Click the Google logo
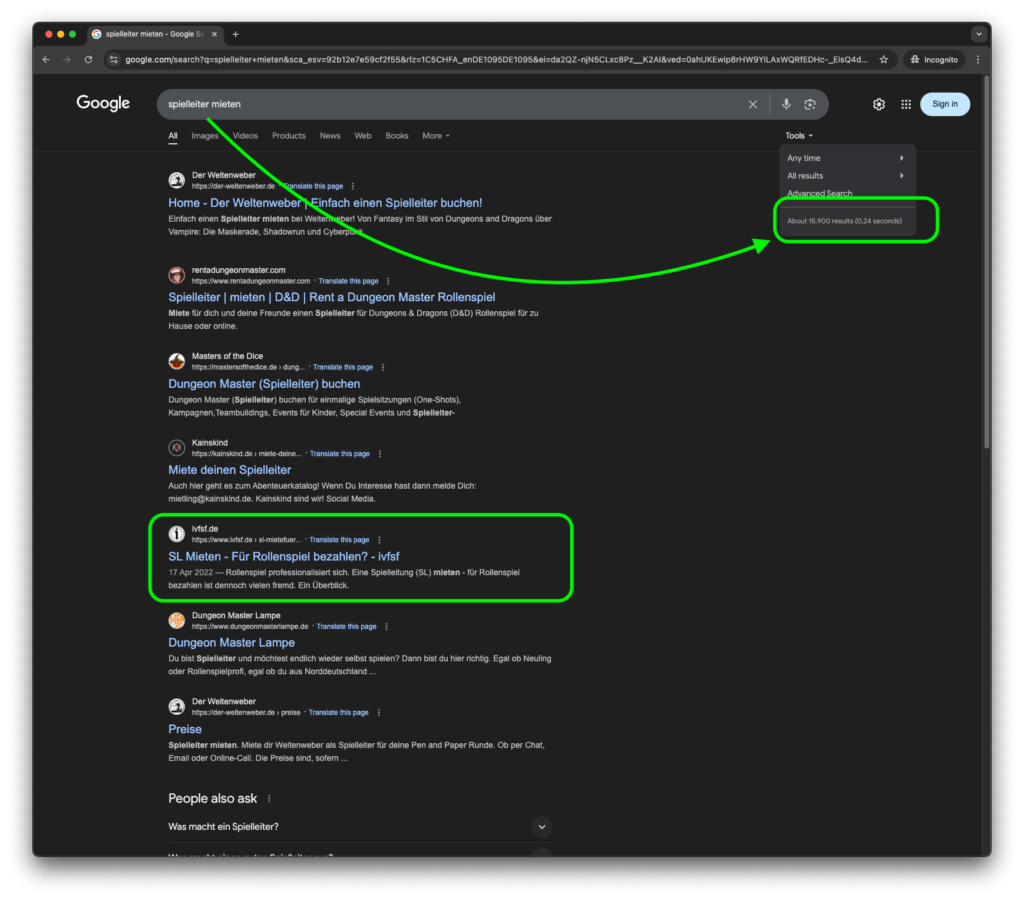Image resolution: width=1024 pixels, height=900 pixels. tap(103, 104)
